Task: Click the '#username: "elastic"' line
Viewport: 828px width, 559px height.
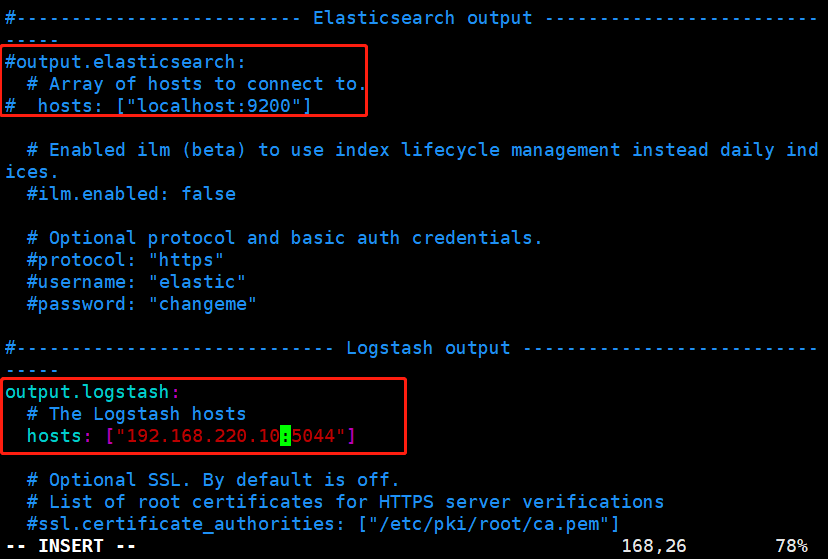Action: (136, 282)
